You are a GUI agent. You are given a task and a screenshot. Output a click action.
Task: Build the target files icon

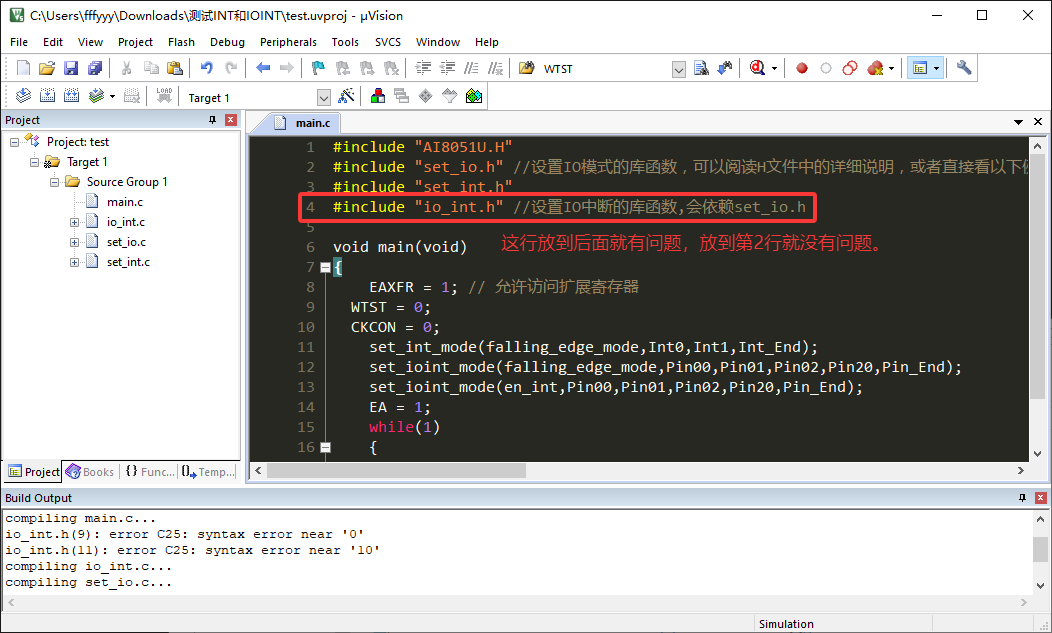[x=48, y=96]
